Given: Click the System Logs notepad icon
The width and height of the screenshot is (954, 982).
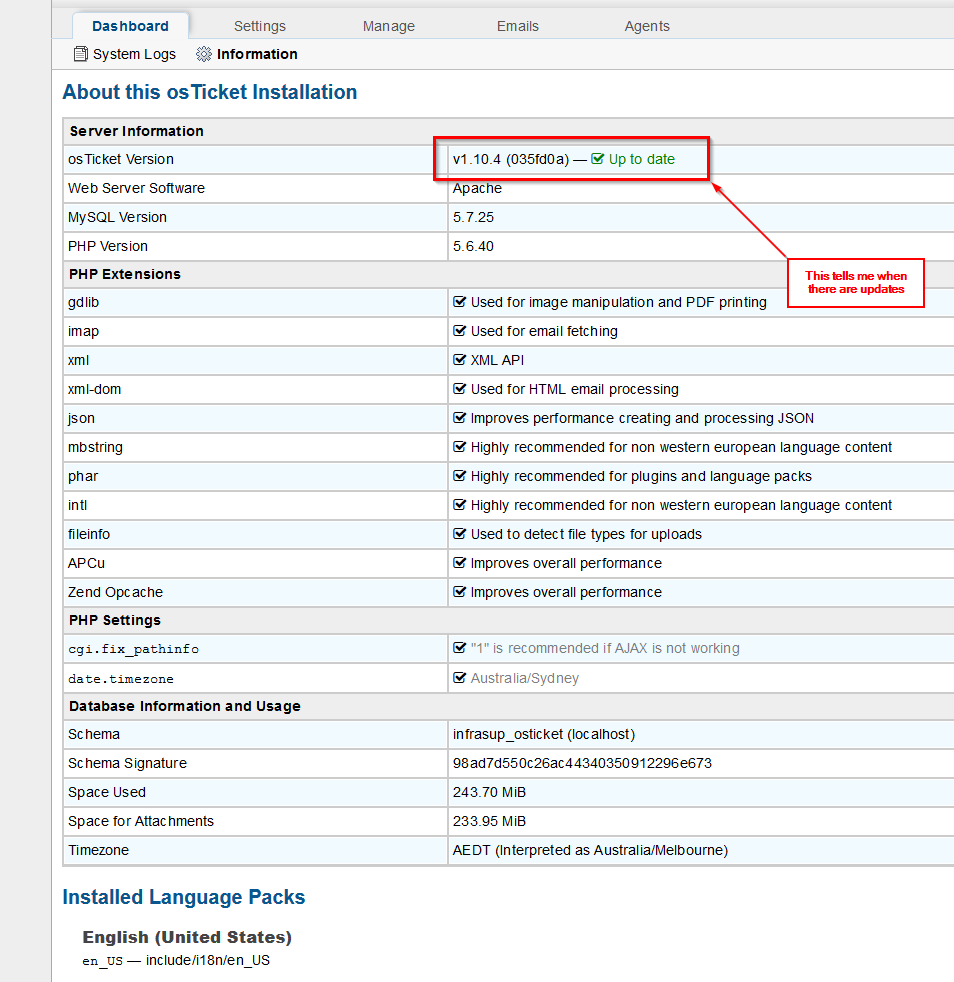Looking at the screenshot, I should click(x=81, y=54).
